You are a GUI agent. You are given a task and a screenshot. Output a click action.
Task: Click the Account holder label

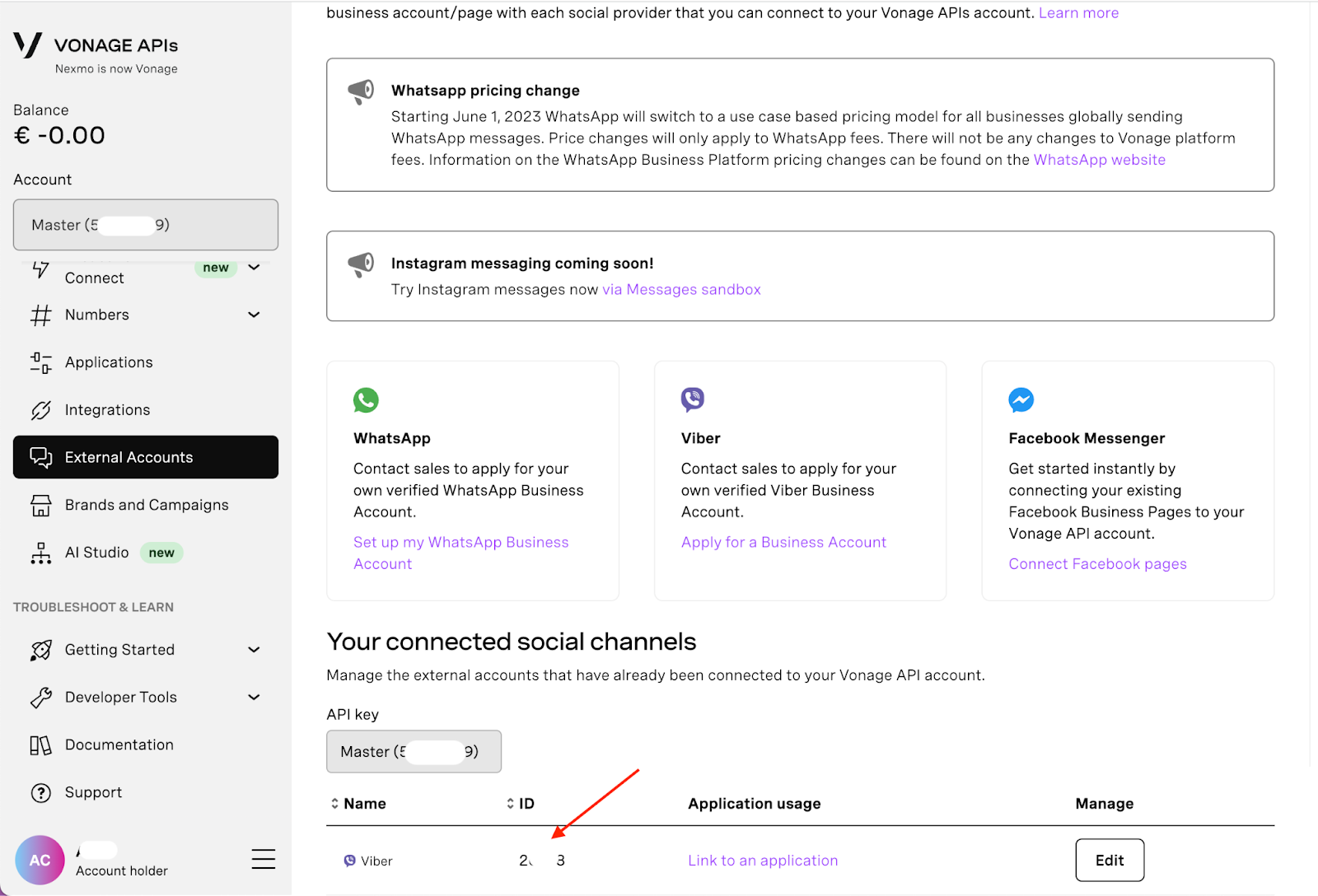(122, 871)
